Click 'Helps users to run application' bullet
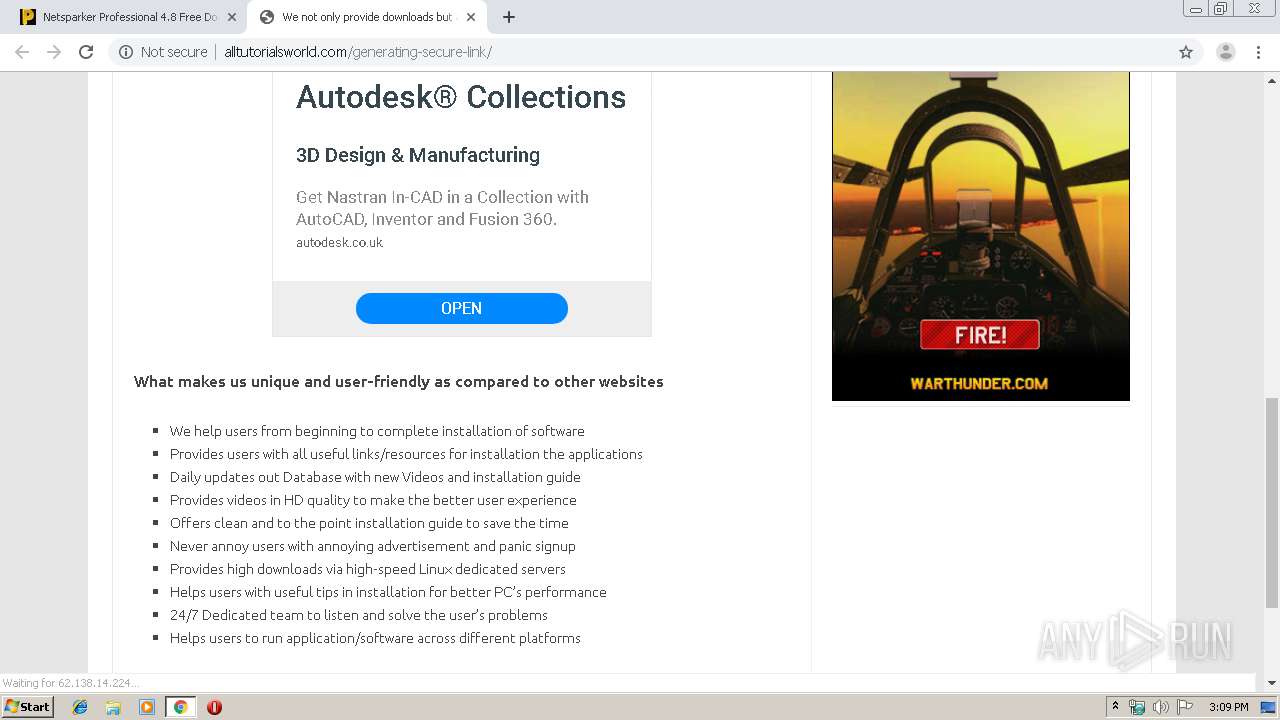 (x=375, y=638)
